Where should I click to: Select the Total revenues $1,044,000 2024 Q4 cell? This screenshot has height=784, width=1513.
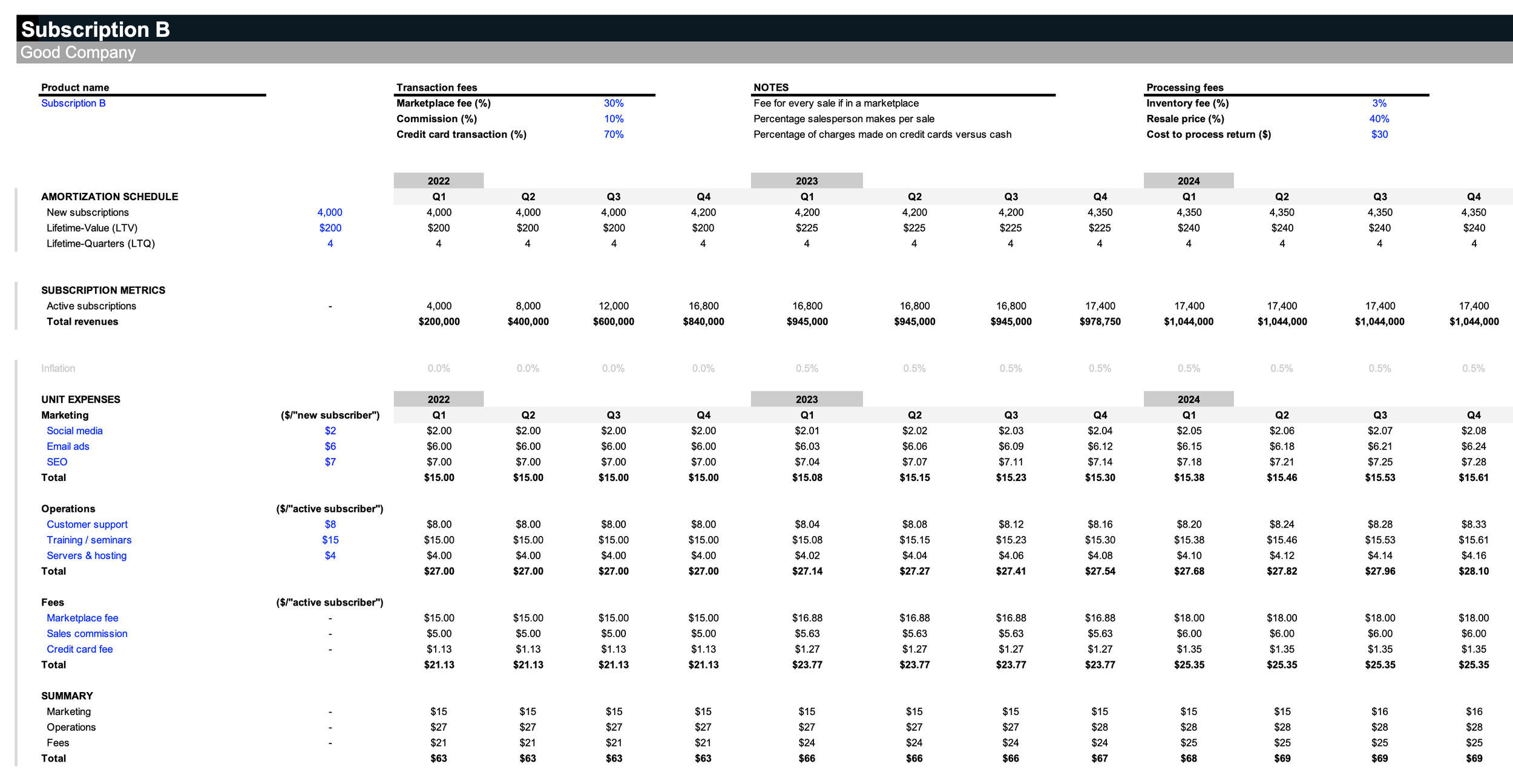coord(1474,322)
